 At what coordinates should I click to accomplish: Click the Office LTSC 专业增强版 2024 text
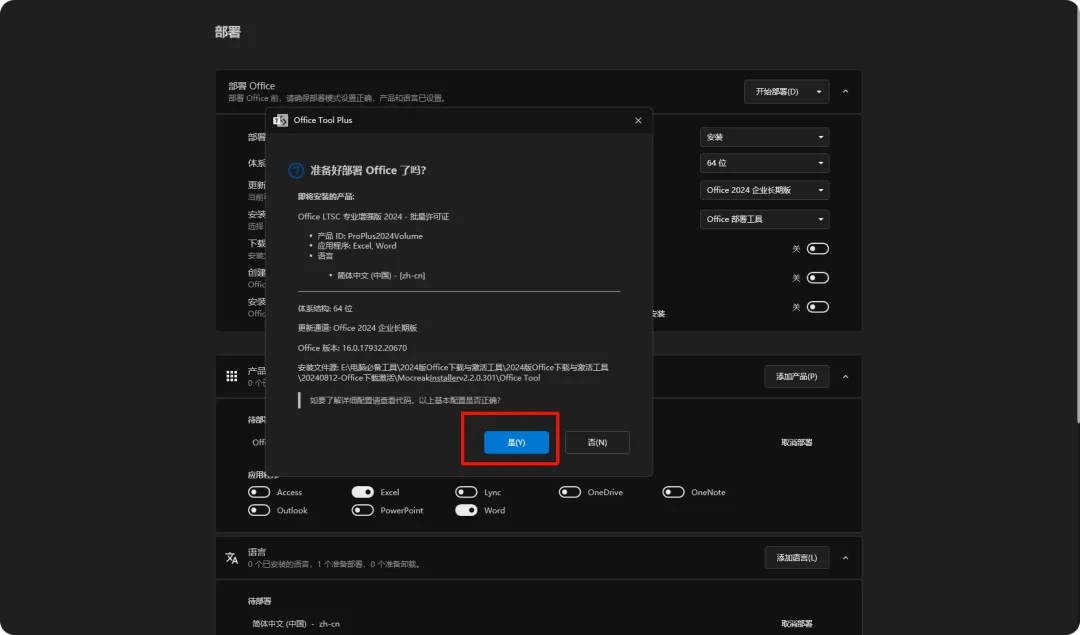pyautogui.click(x=373, y=216)
